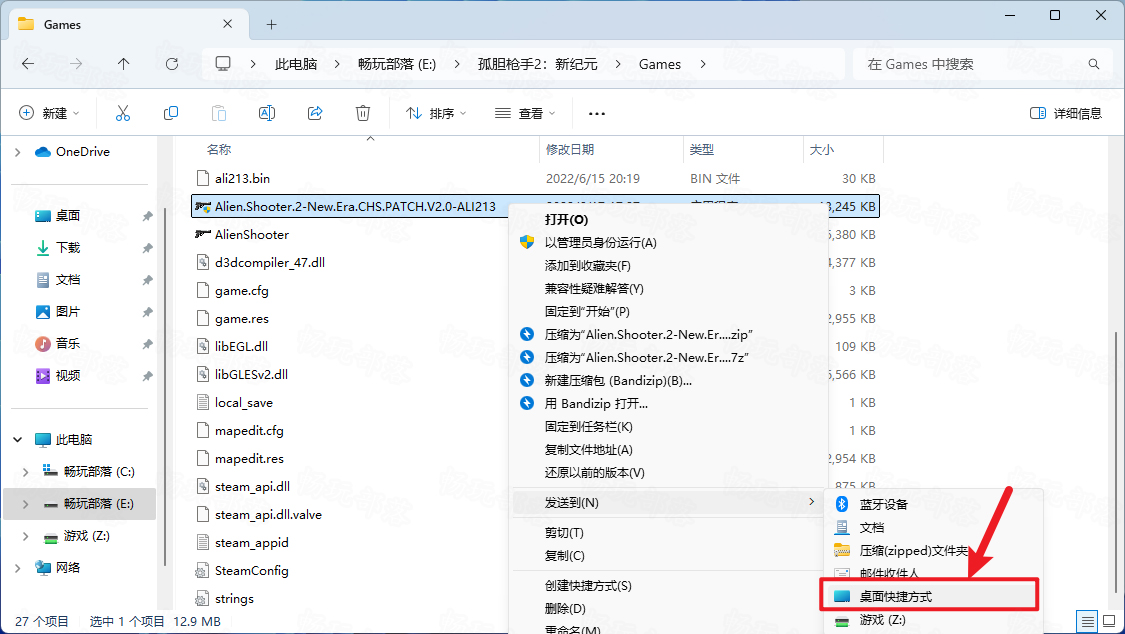Viewport: 1125px width, 634px height.
Task: Select 游戏 (Z:) in Send to submenu
Action: click(933, 620)
